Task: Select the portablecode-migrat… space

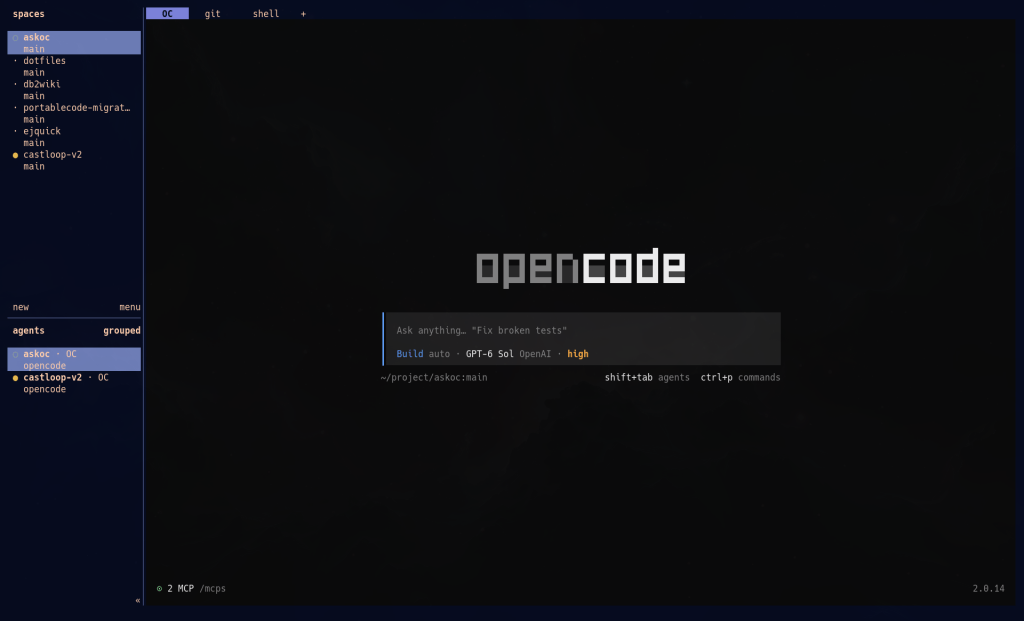Action: tap(74, 114)
